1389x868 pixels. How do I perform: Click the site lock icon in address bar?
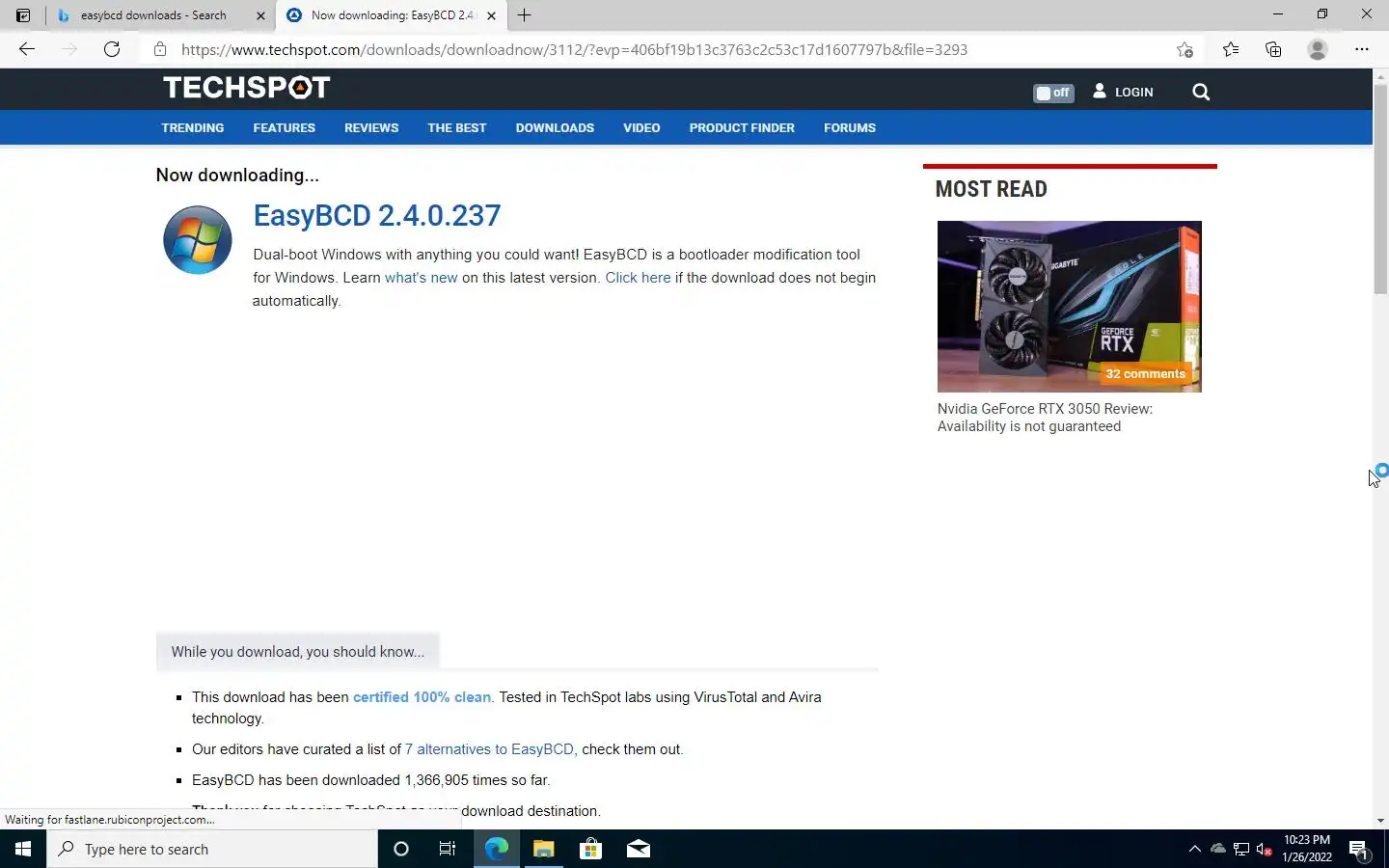tap(160, 49)
